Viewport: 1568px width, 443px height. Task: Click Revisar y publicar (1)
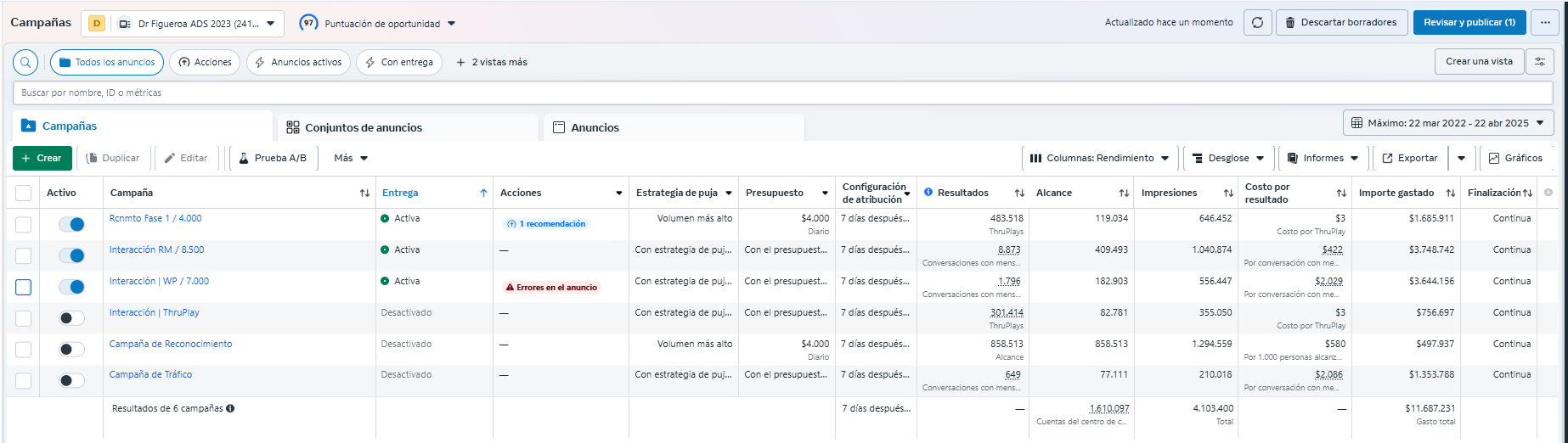[x=1469, y=22]
